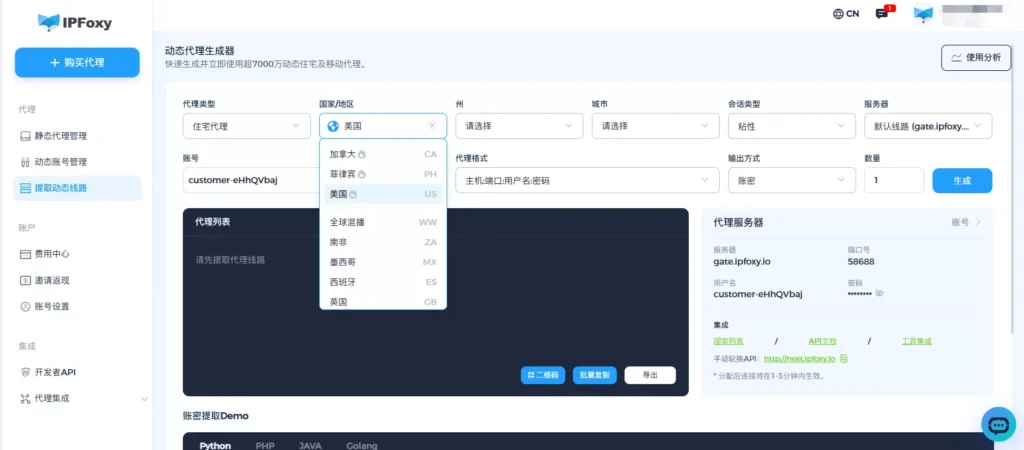Click the blue 生成 button

(x=961, y=180)
